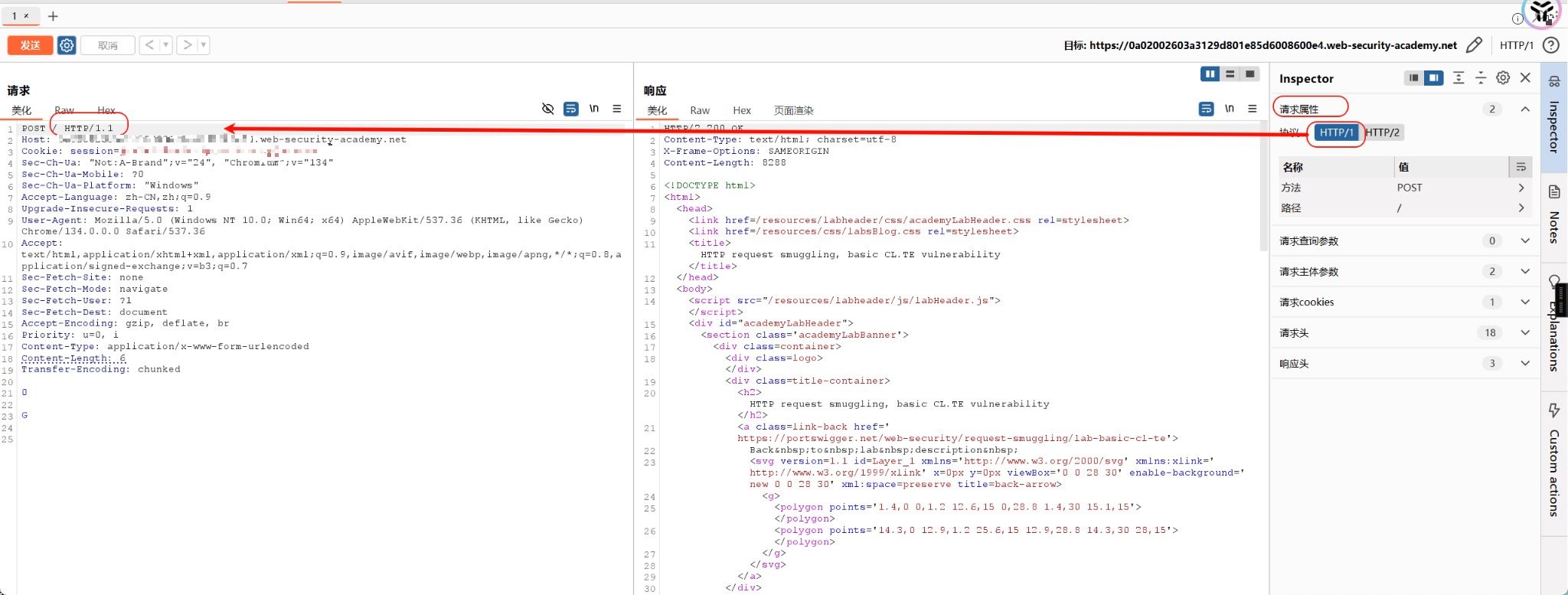Viewport: 1568px width, 595px height.
Task: Add a new Repeater tab with plus
Action: coord(53,16)
